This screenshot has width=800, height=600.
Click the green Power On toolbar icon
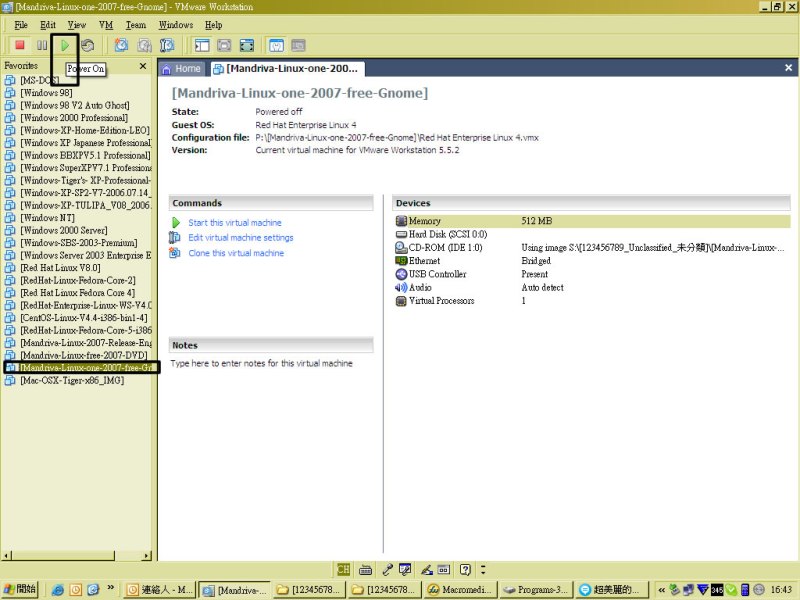(65, 45)
